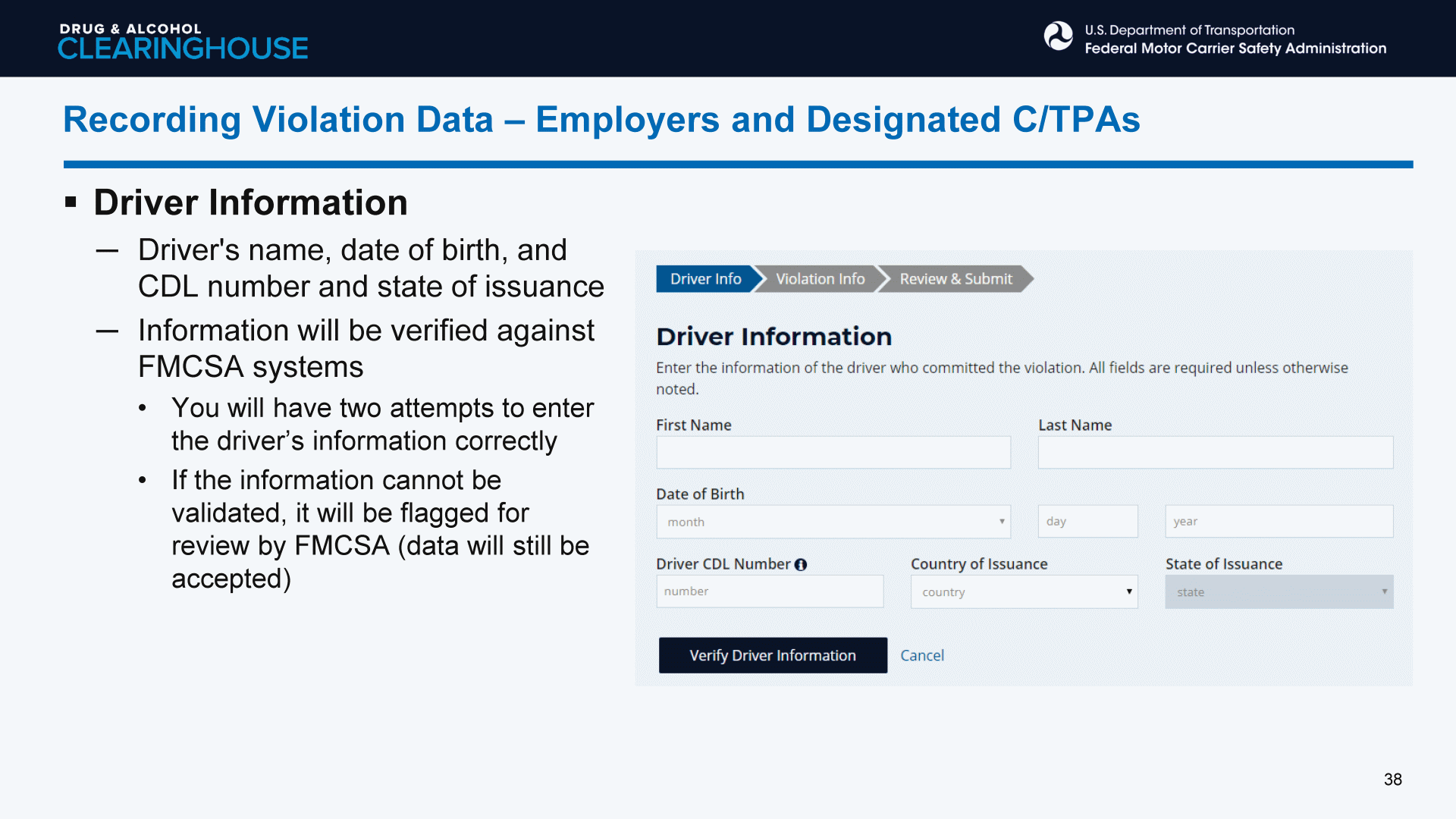Go to the Review & Submit step
1456x819 pixels.
[x=955, y=279]
